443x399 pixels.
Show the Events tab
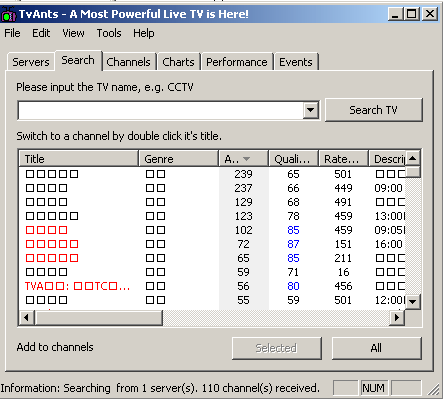296,62
